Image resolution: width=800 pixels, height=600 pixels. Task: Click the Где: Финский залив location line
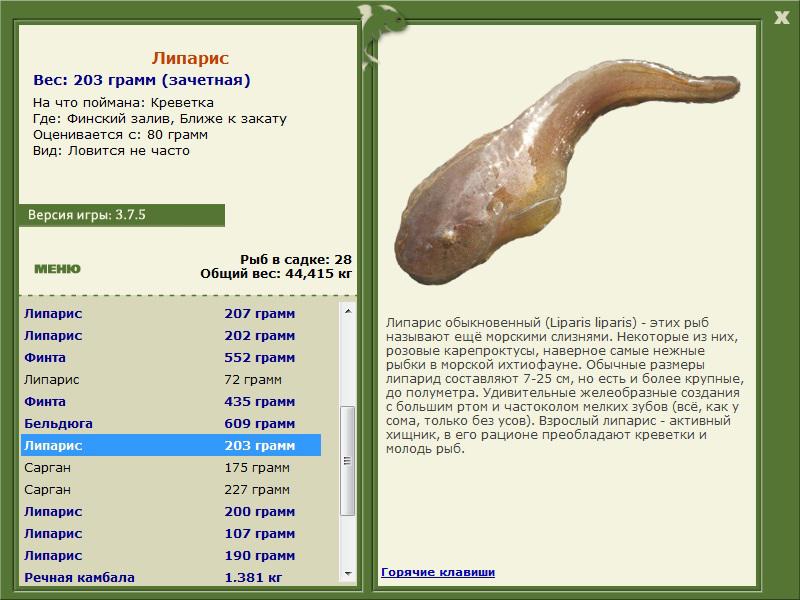click(x=160, y=118)
